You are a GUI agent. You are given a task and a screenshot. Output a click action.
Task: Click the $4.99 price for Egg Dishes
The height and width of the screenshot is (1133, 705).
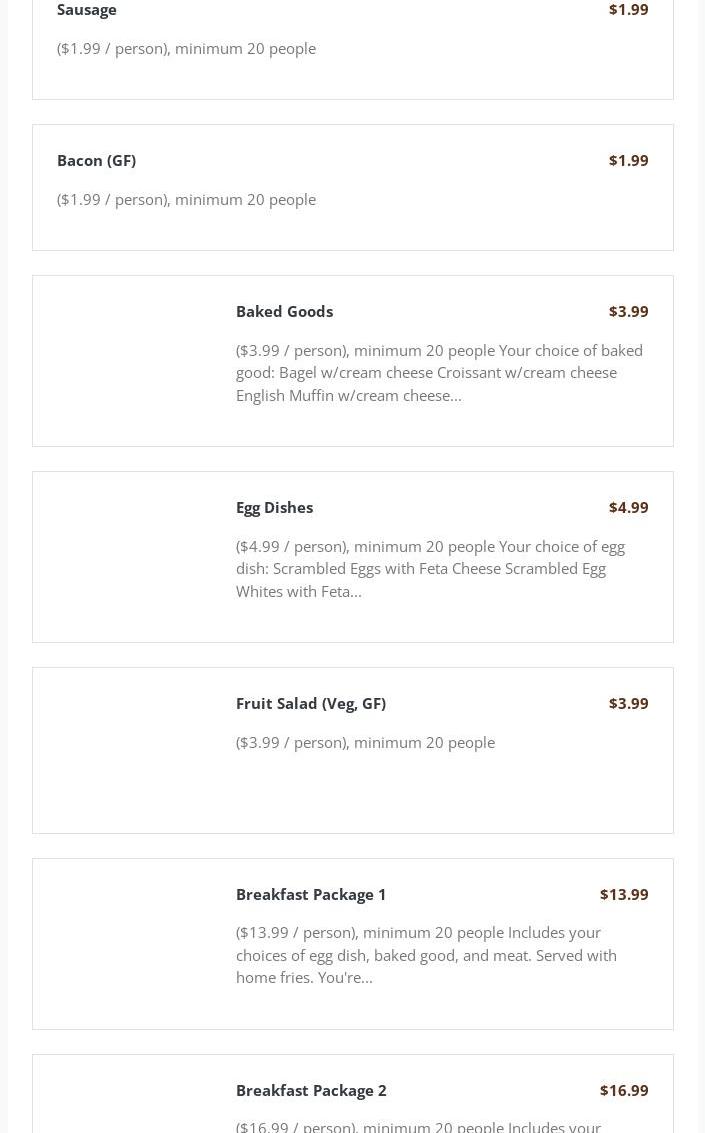tap(628, 507)
